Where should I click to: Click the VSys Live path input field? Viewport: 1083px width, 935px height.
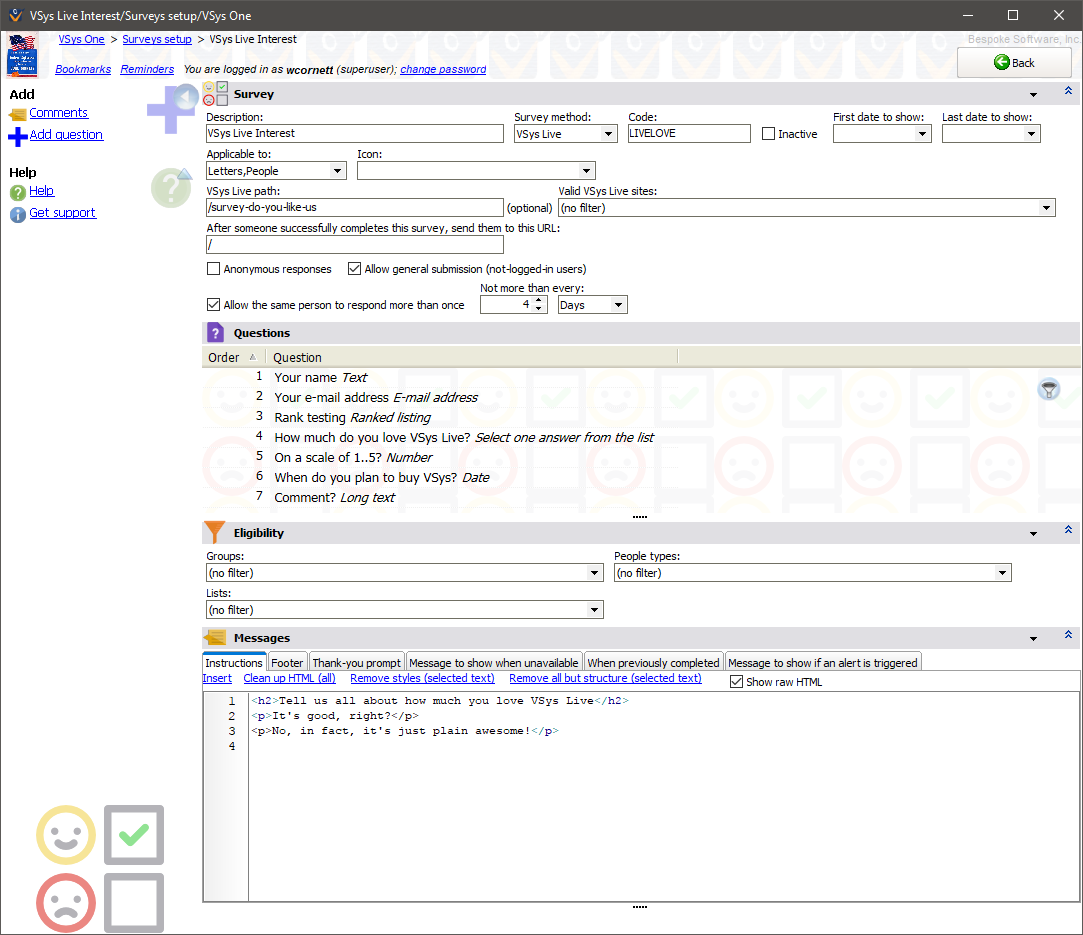[354, 208]
